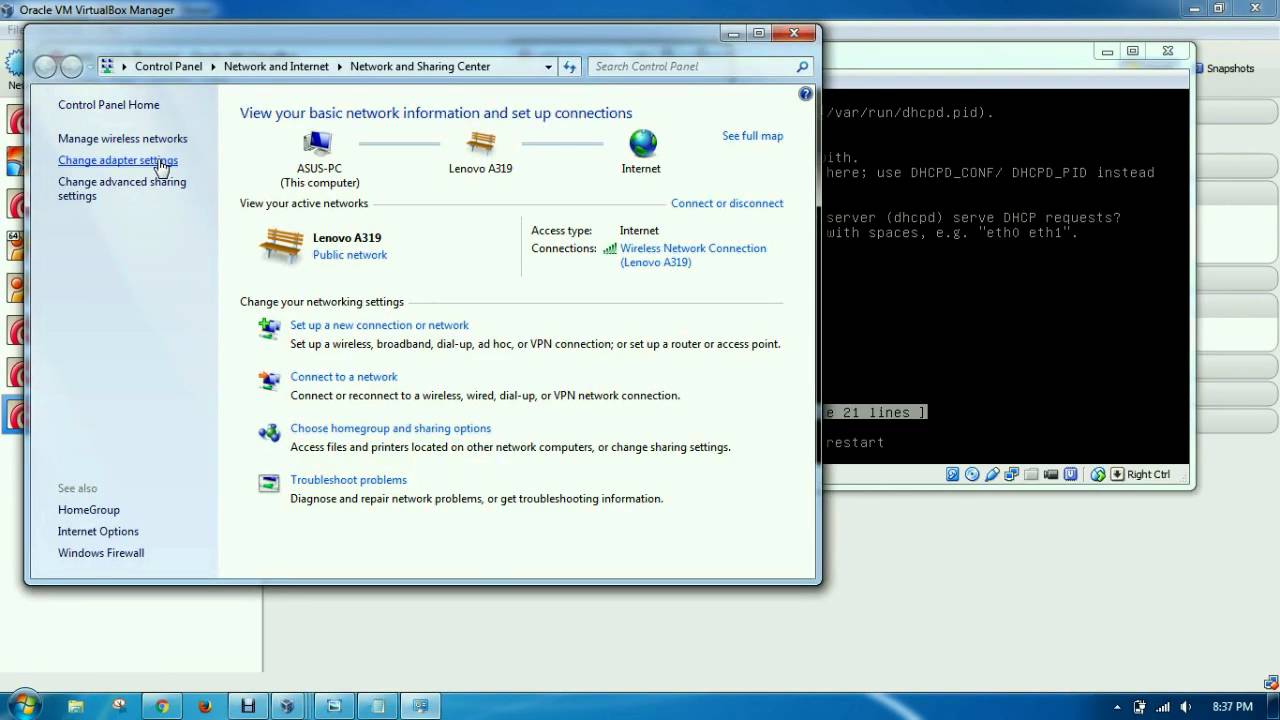Viewport: 1280px width, 720px height.
Task: Click the refresh button beside the address bar
Action: pyautogui.click(x=570, y=67)
